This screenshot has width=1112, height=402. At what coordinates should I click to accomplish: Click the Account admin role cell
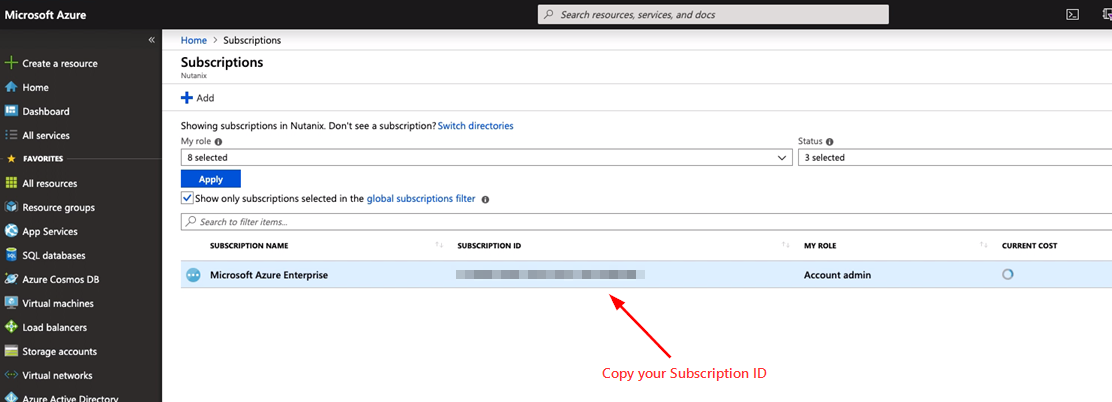click(x=837, y=275)
